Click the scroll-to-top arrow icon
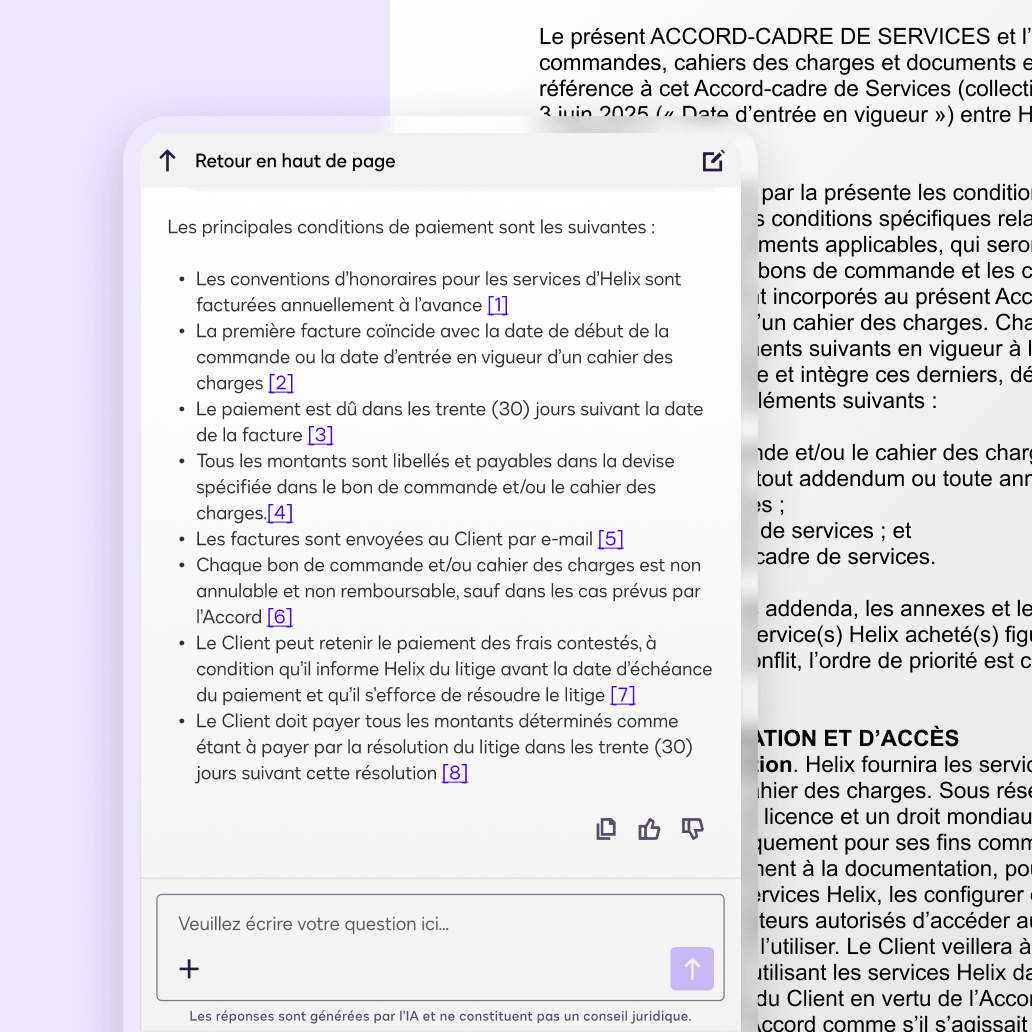 166,160
